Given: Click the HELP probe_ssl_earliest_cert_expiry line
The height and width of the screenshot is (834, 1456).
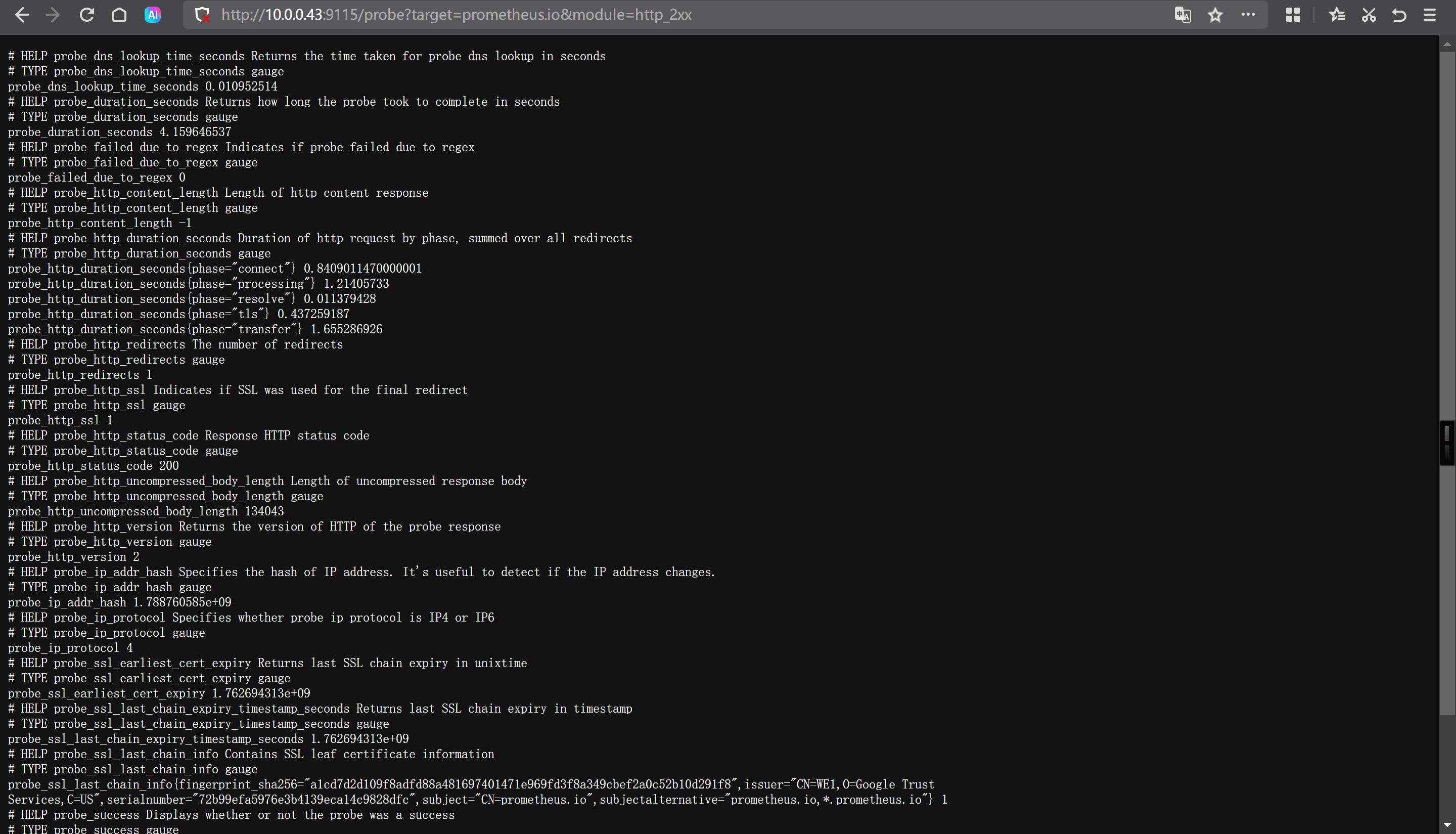Looking at the screenshot, I should pyautogui.click(x=267, y=663).
